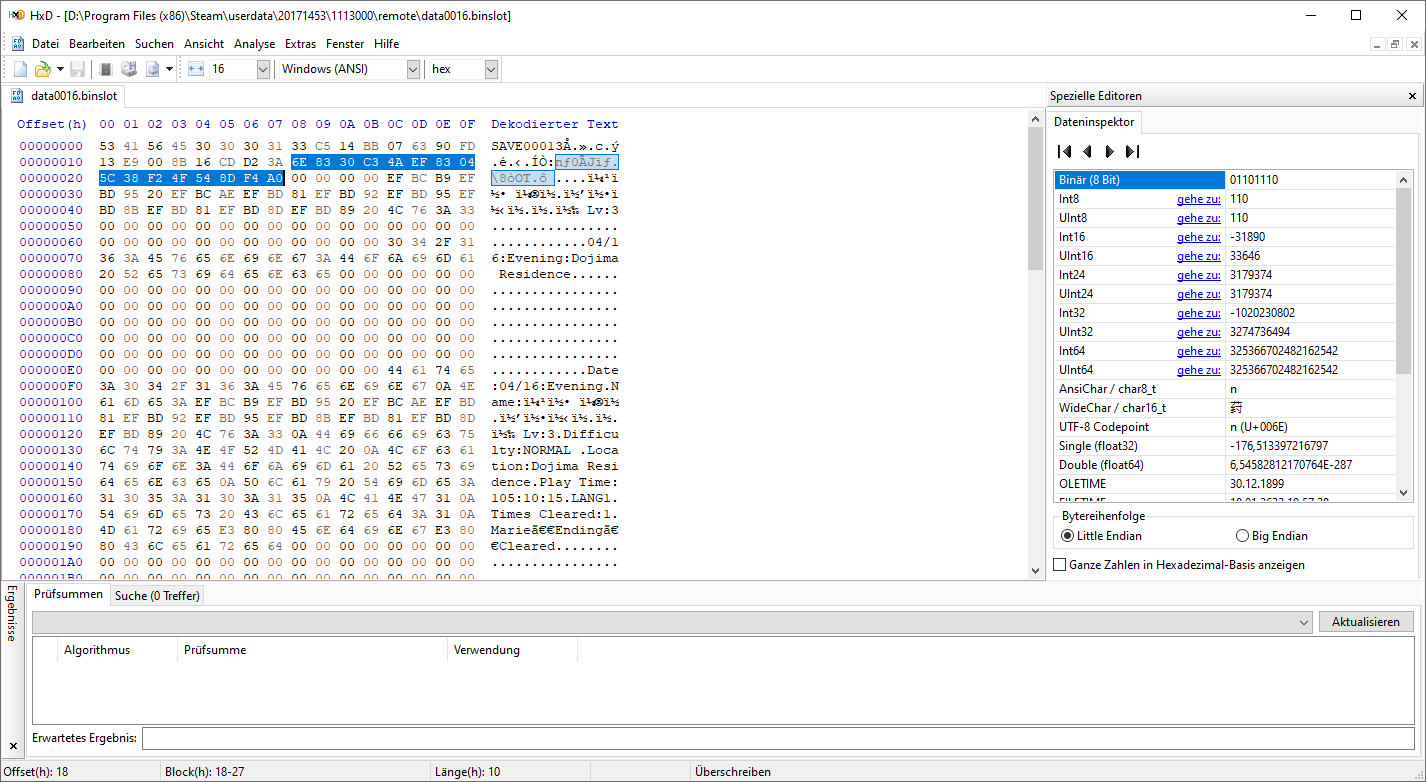Screen dimensions: 1426x782
Task: Select Big Endian byte order
Action: pos(1272,535)
